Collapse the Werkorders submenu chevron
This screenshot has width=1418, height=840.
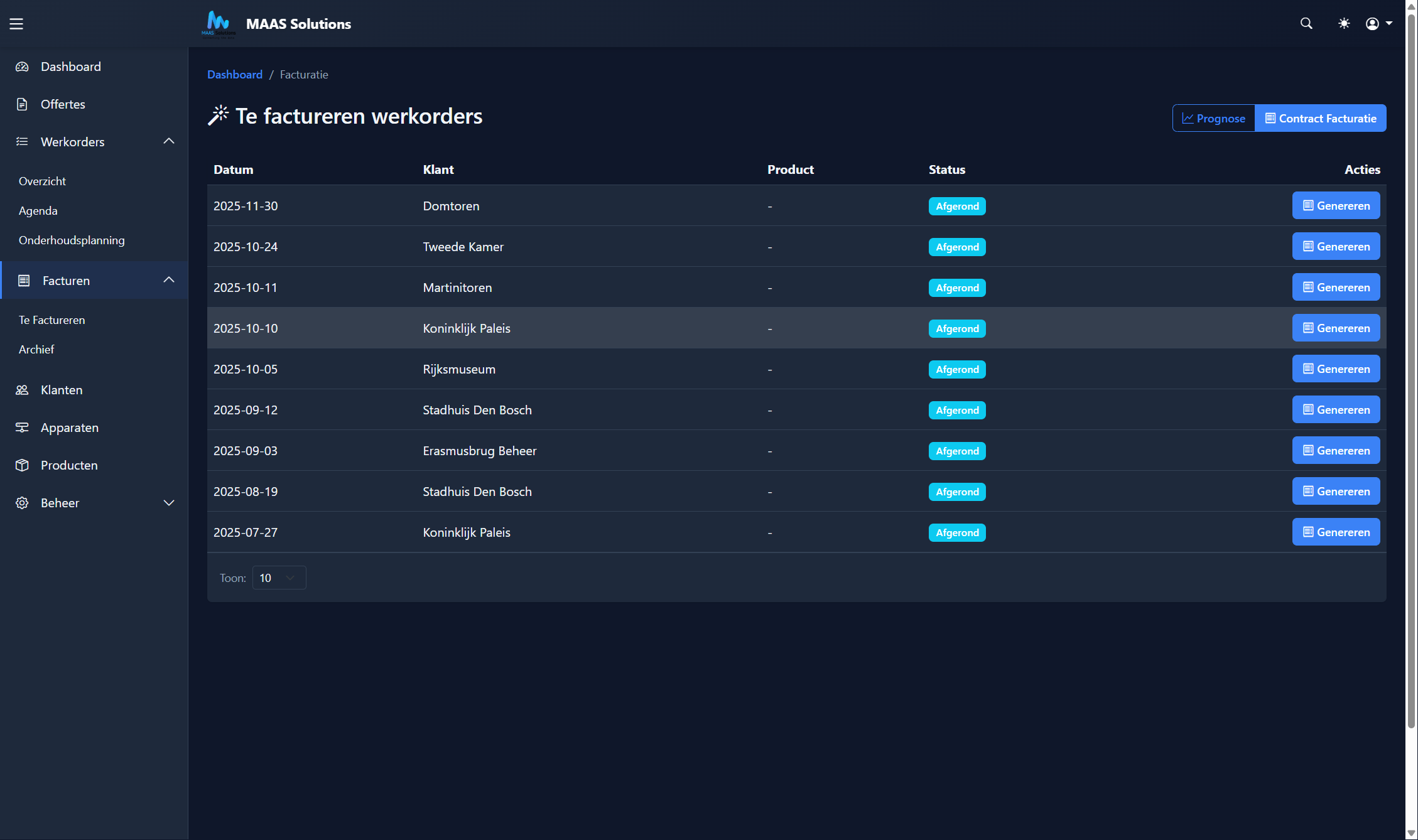[x=169, y=141]
